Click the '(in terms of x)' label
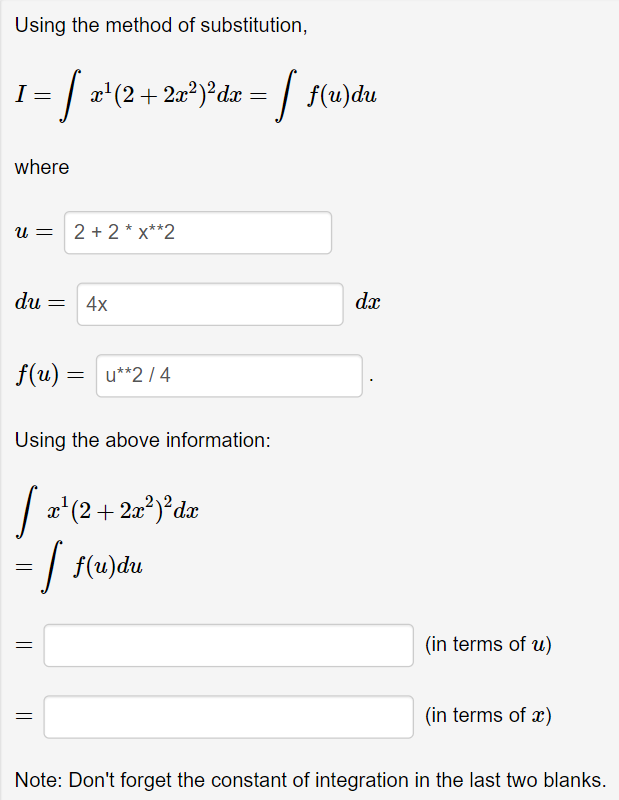 486,716
